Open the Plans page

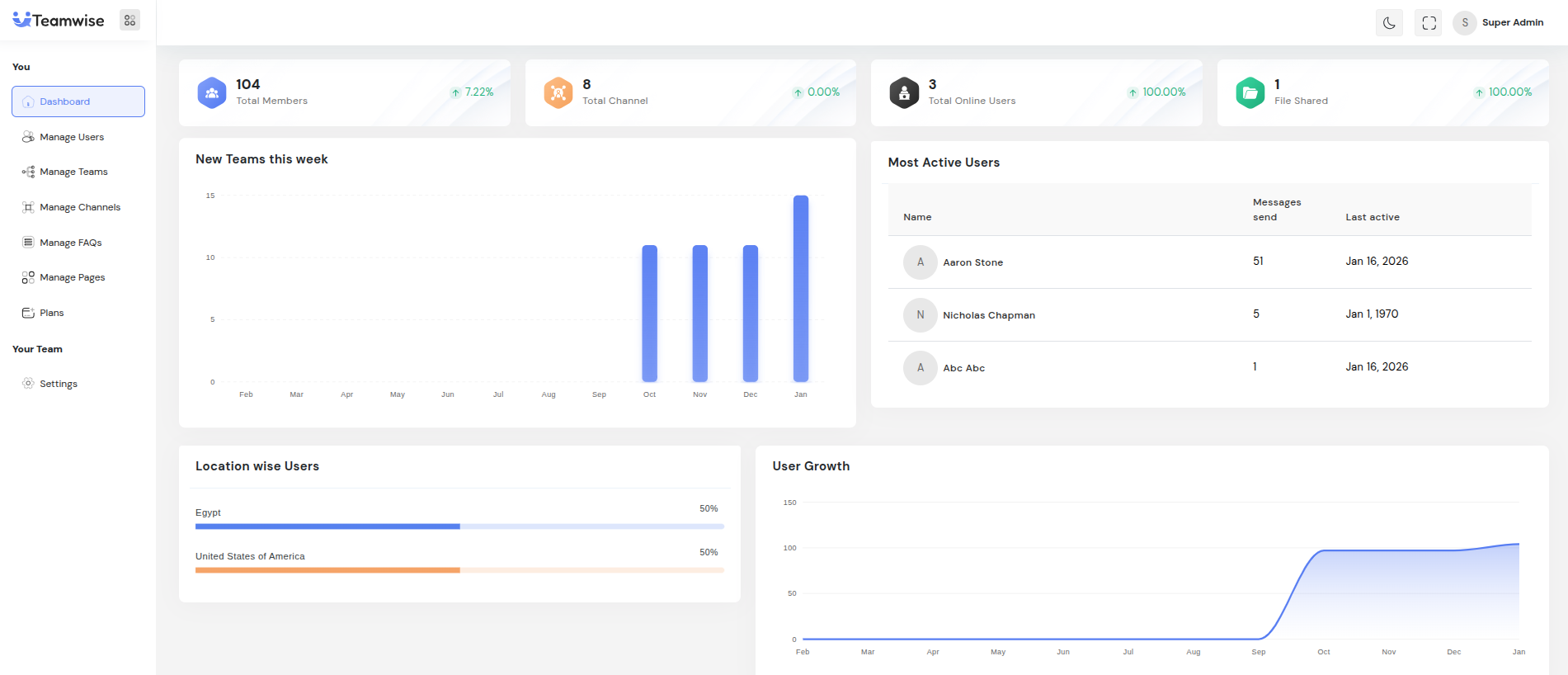51,313
